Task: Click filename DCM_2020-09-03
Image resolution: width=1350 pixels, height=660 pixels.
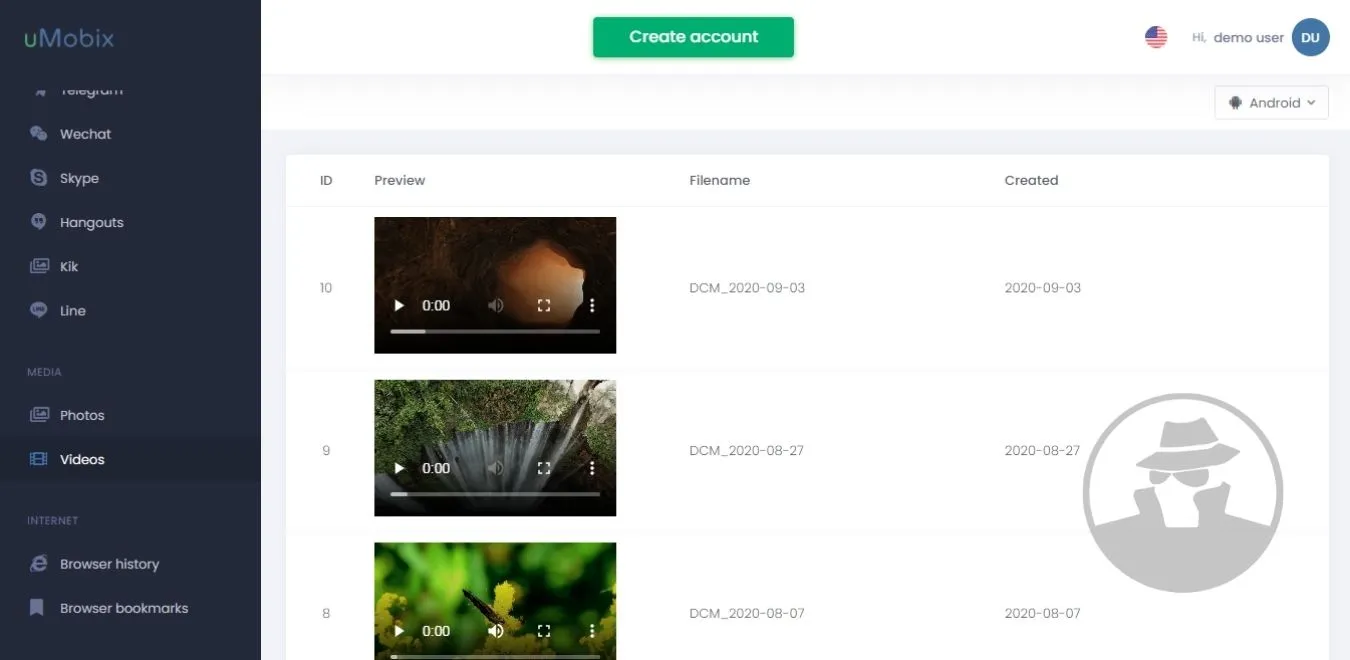Action: (747, 288)
